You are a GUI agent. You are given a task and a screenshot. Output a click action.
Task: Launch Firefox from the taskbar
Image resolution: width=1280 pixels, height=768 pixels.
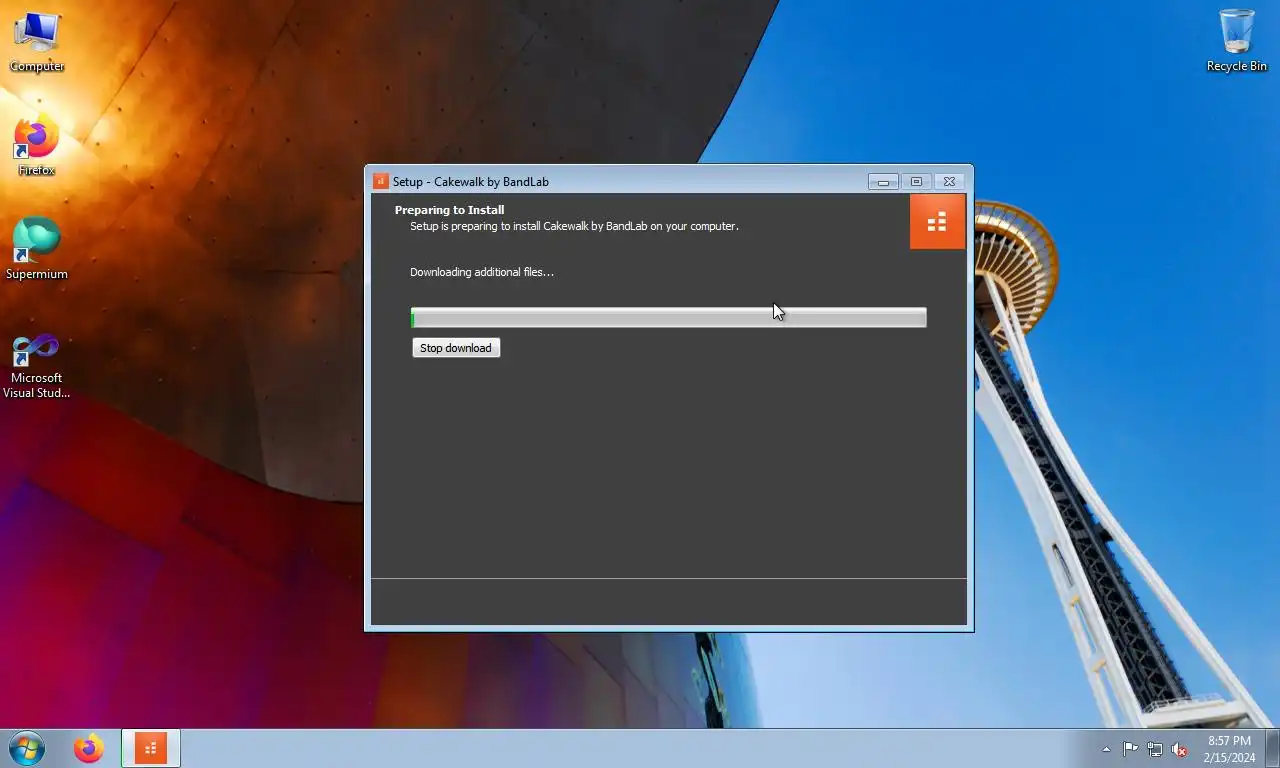(x=89, y=748)
